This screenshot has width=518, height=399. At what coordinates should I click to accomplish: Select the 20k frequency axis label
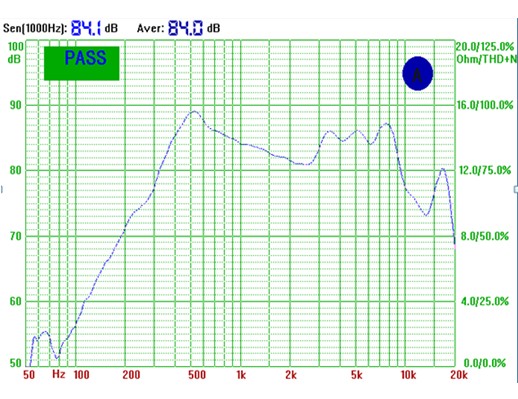[459, 375]
